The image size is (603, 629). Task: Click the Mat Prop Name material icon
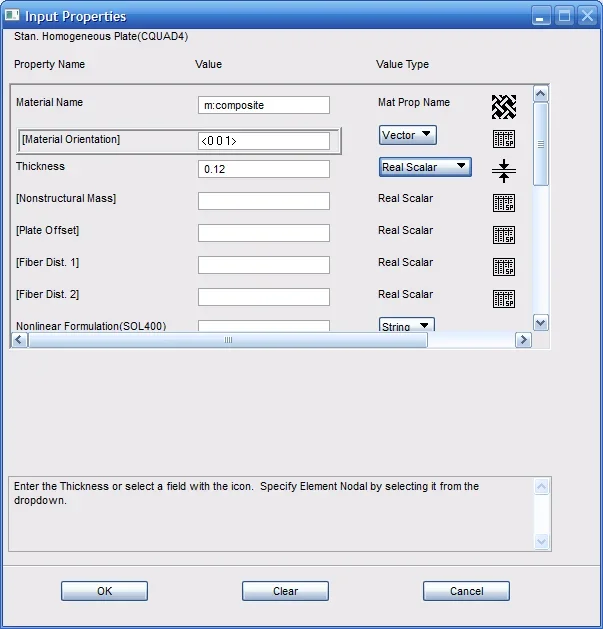(x=503, y=107)
